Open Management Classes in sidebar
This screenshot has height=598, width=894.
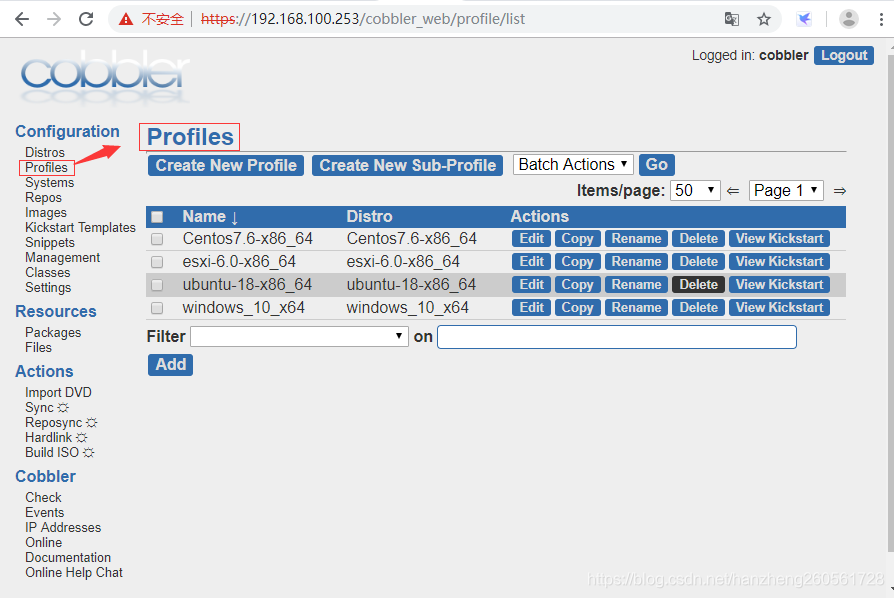point(62,265)
